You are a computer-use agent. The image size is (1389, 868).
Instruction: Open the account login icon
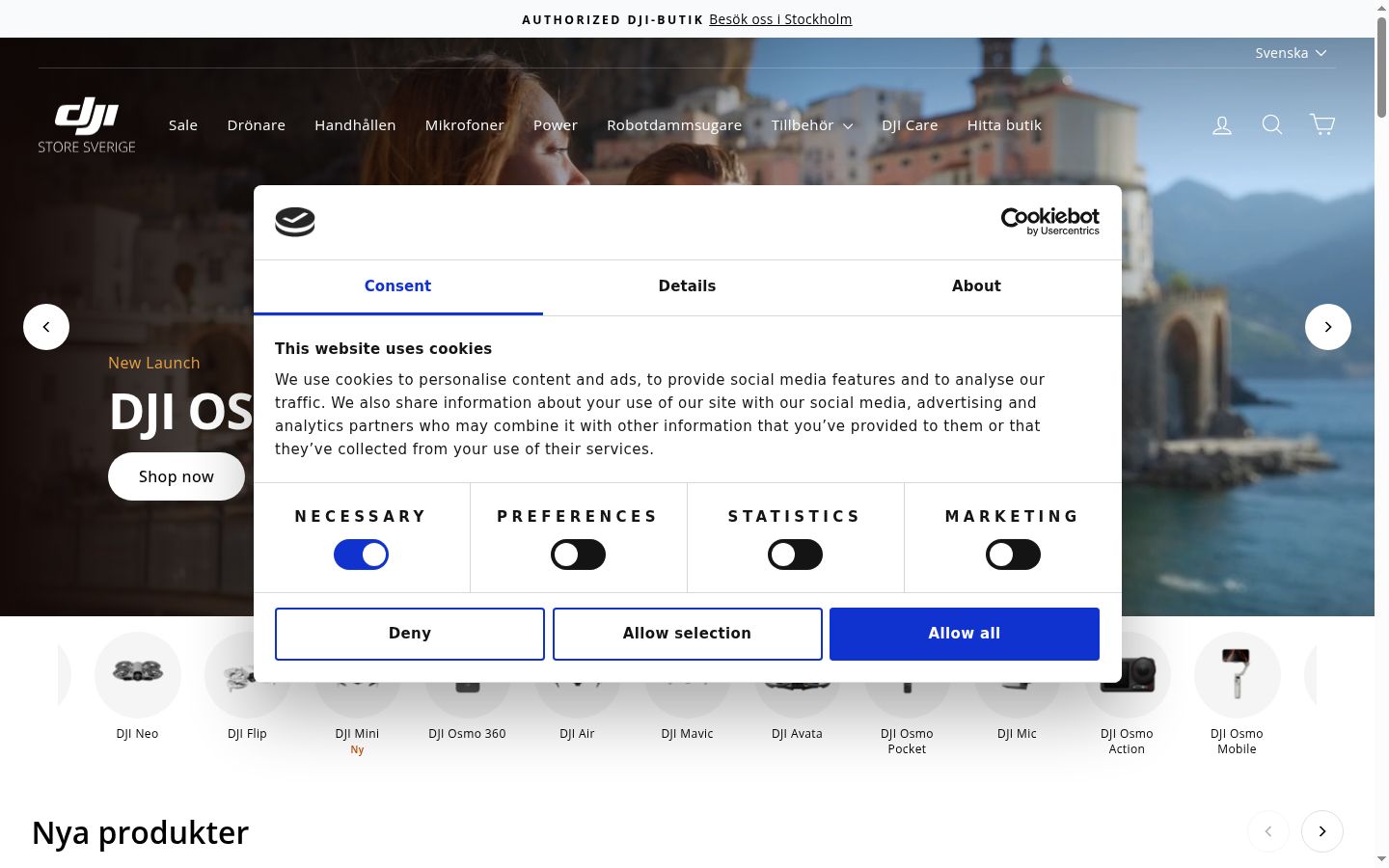pyautogui.click(x=1222, y=124)
